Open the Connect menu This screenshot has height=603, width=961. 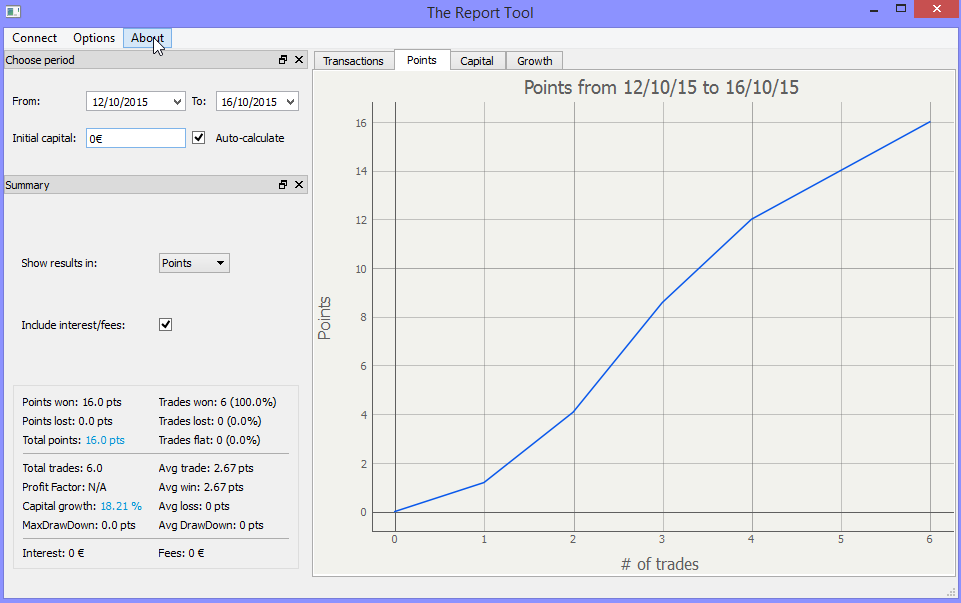[x=34, y=38]
